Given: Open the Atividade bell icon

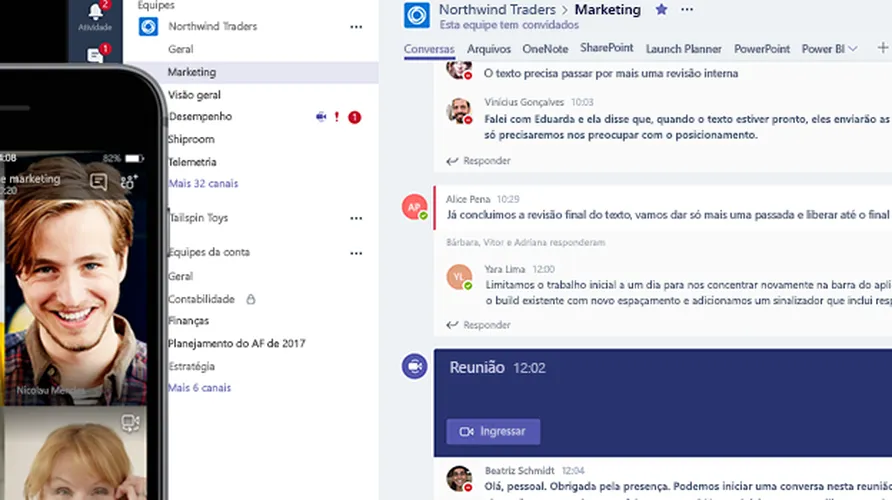Looking at the screenshot, I should tap(95, 13).
